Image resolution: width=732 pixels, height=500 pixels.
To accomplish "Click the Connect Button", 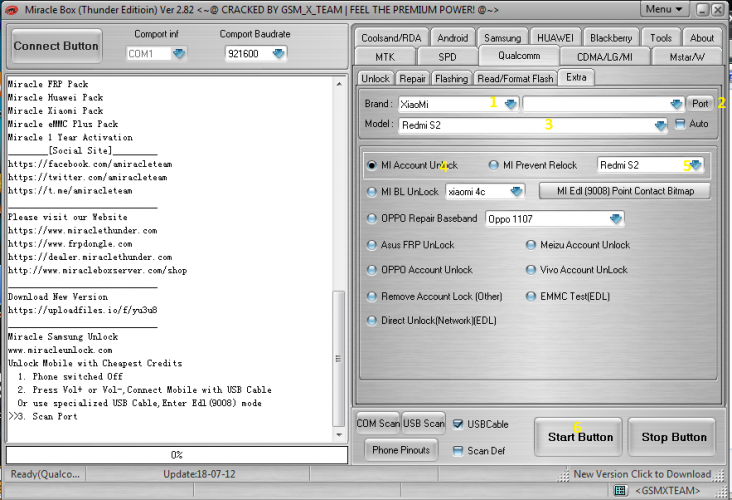I will (56, 46).
